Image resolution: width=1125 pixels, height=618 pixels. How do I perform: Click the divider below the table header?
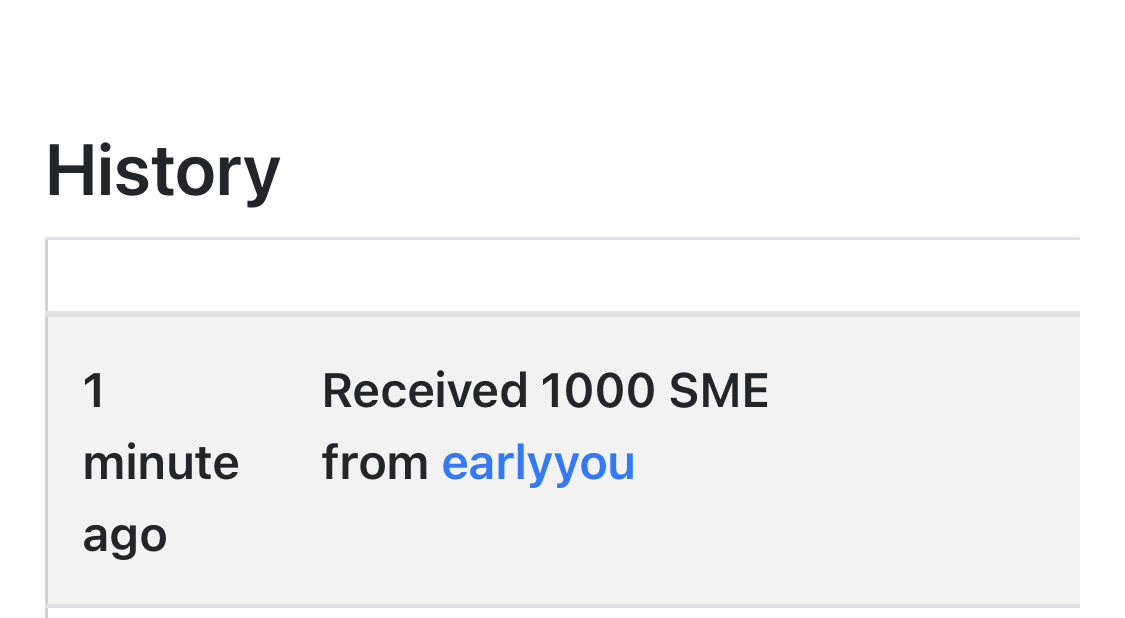pos(563,314)
